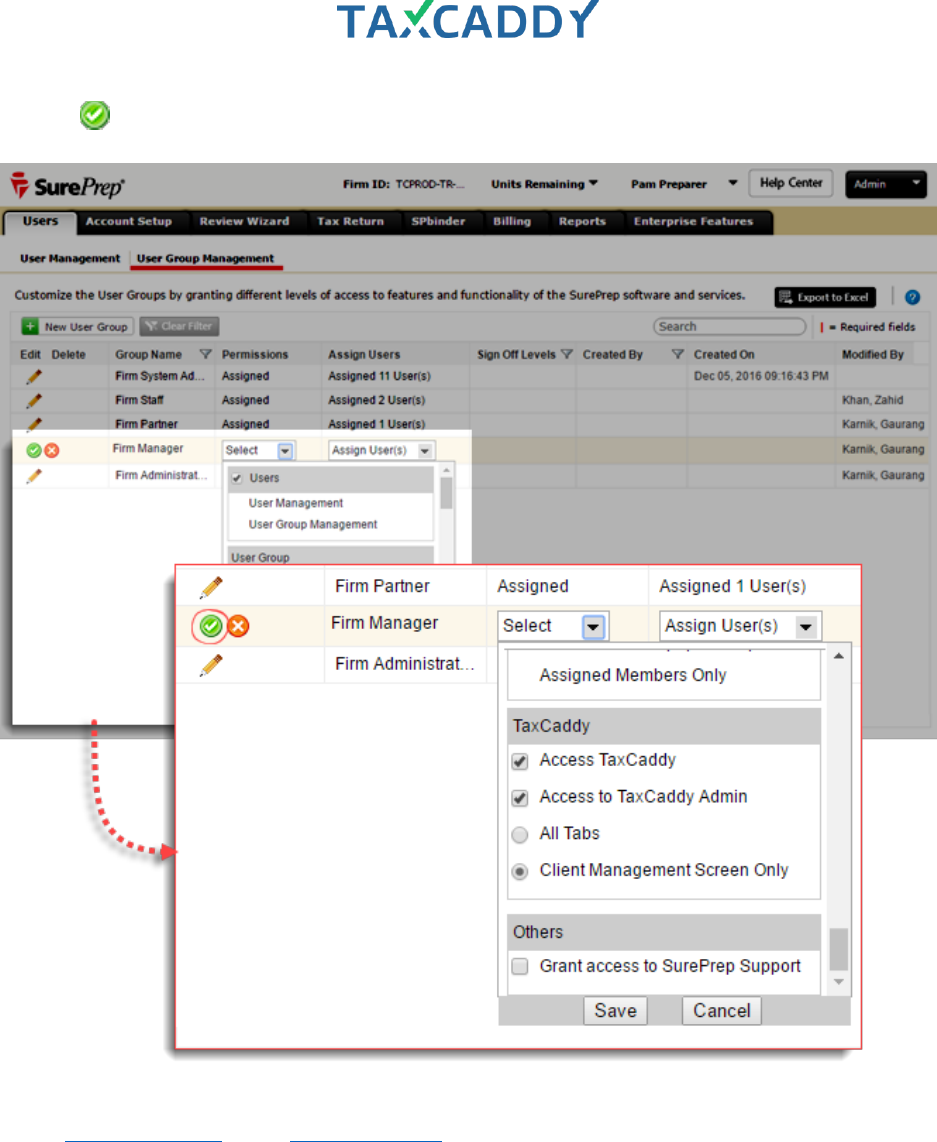Click the small pencil icon for Firm Administrat... in the main table
937x1142 pixels.
click(x=33, y=476)
